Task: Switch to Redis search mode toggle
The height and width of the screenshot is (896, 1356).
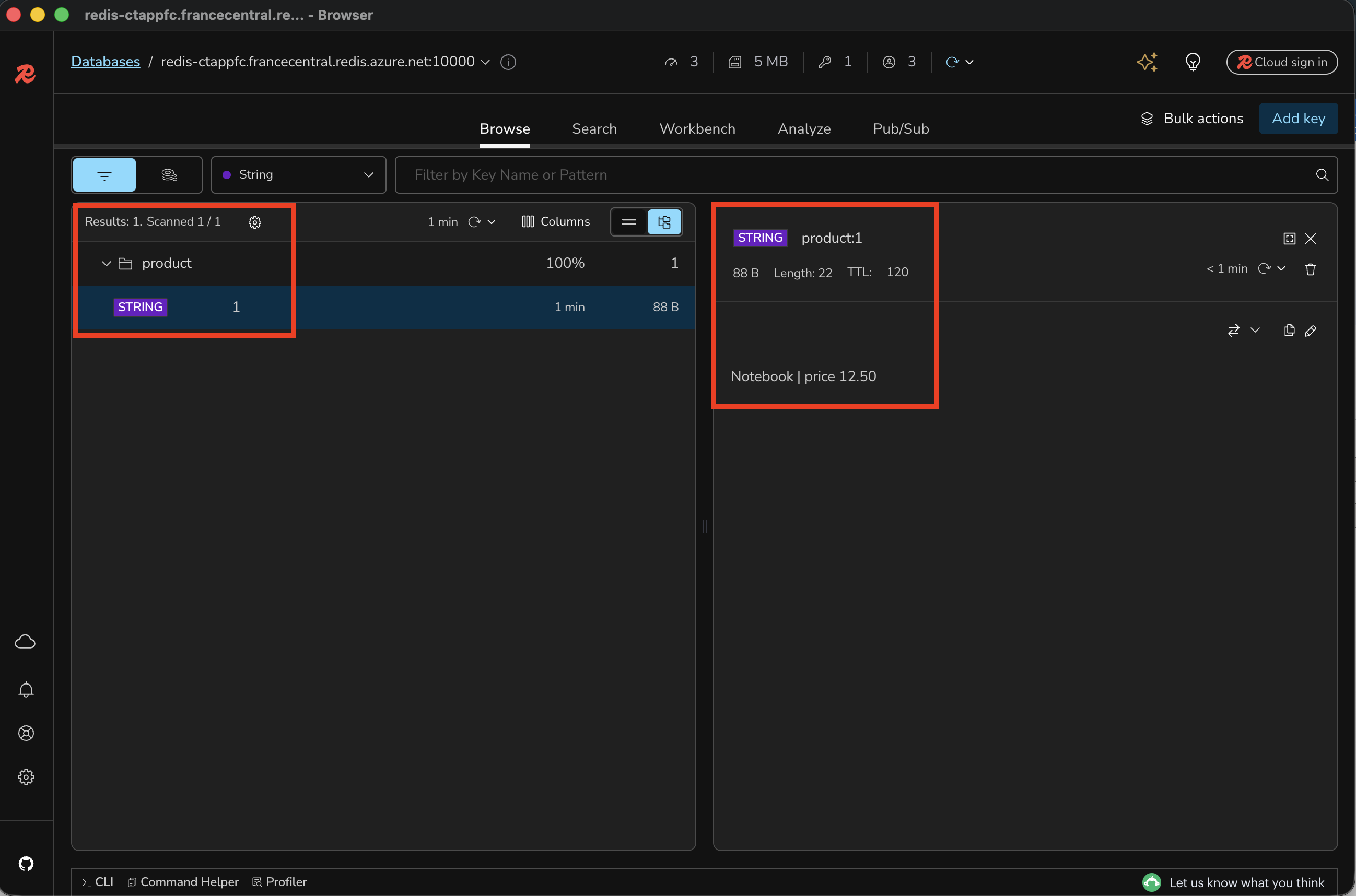Action: point(169,175)
